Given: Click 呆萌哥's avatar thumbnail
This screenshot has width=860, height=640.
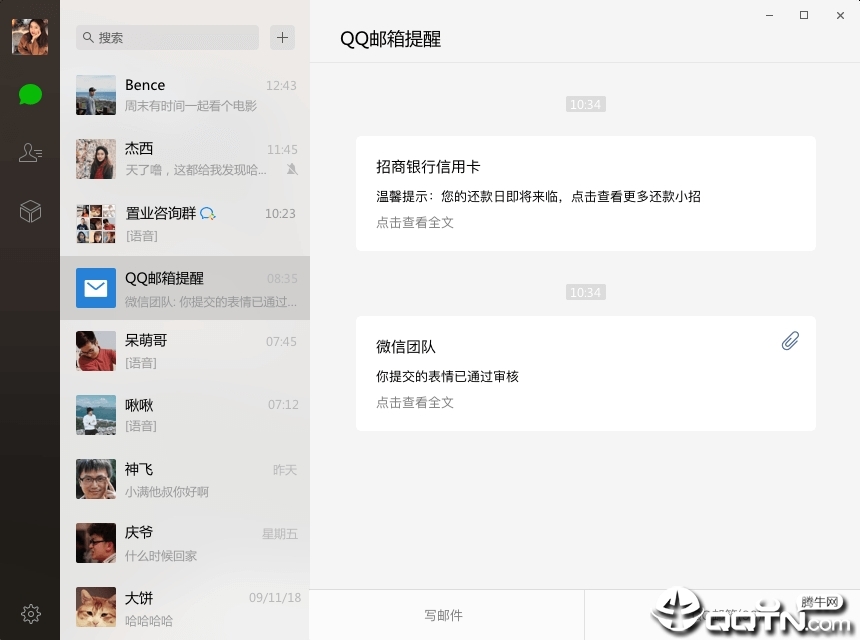Looking at the screenshot, I should tap(96, 351).
